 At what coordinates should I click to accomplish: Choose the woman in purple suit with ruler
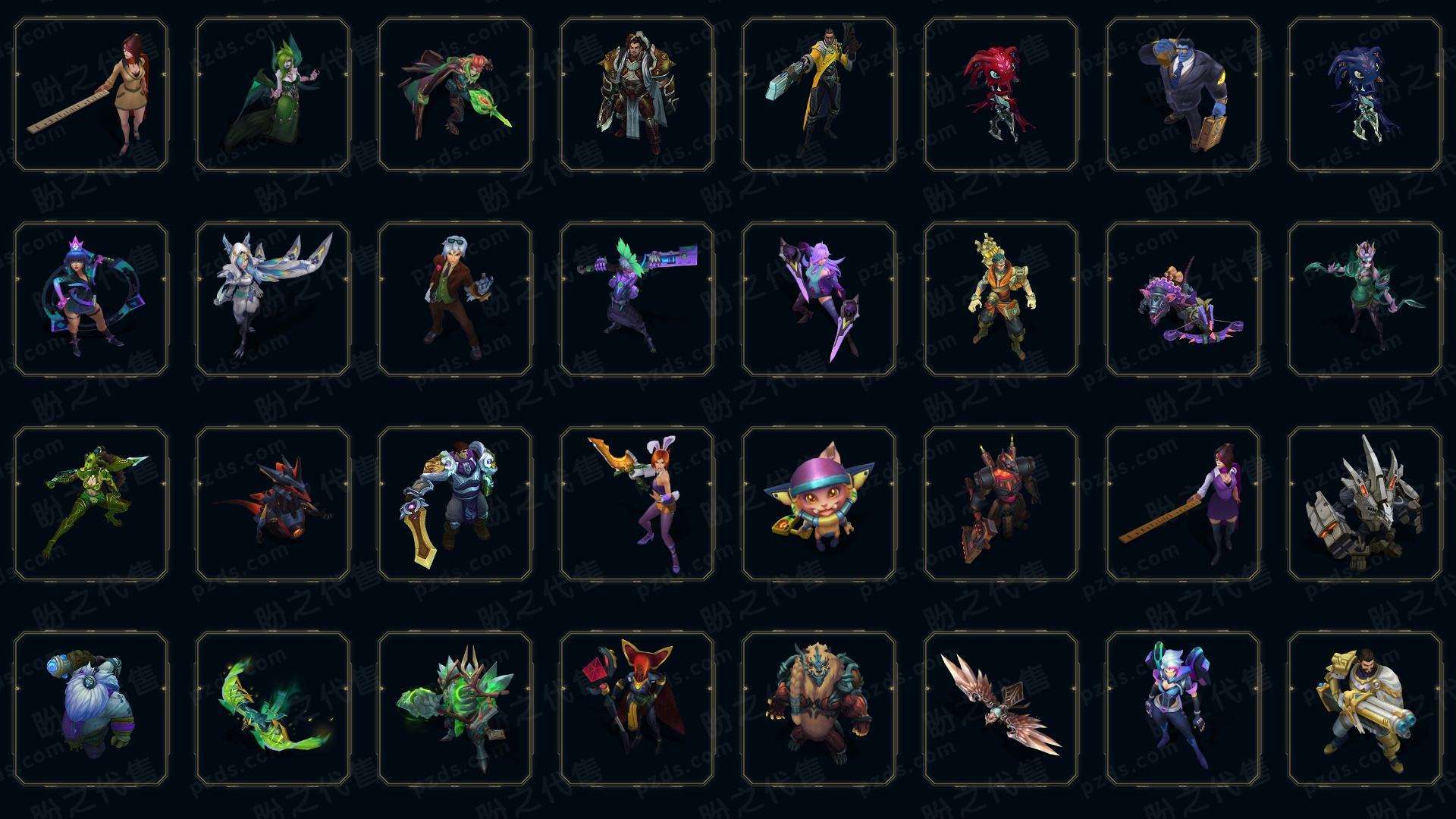[x=1183, y=504]
